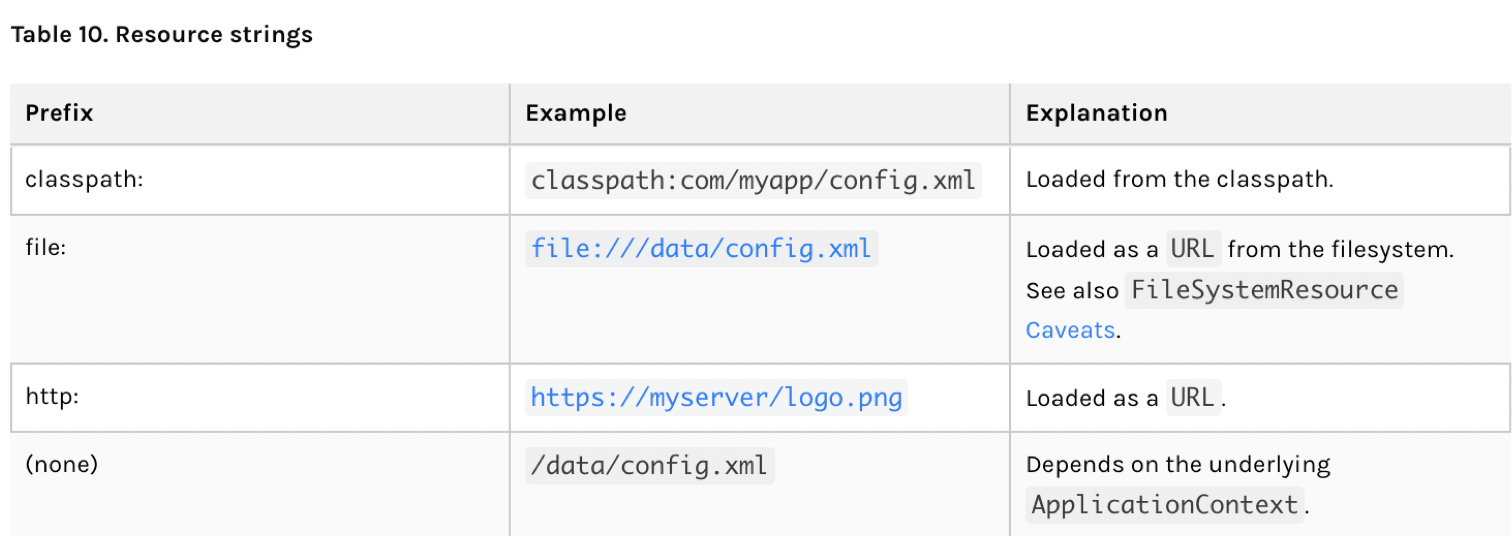Screen dimensions: 1512x536
Task: Click the Example column header
Action: click(576, 113)
